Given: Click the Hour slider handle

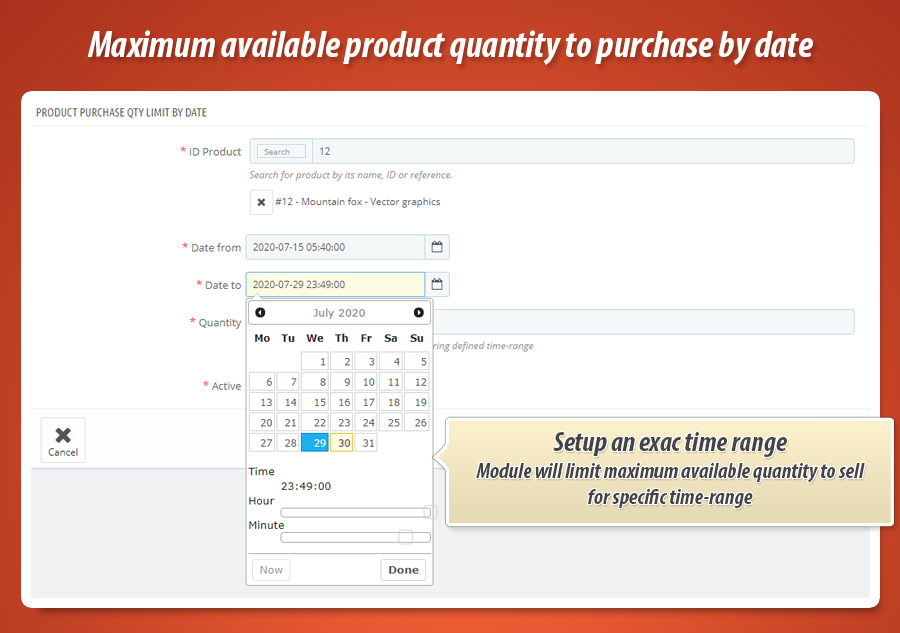Looking at the screenshot, I should coord(429,512).
